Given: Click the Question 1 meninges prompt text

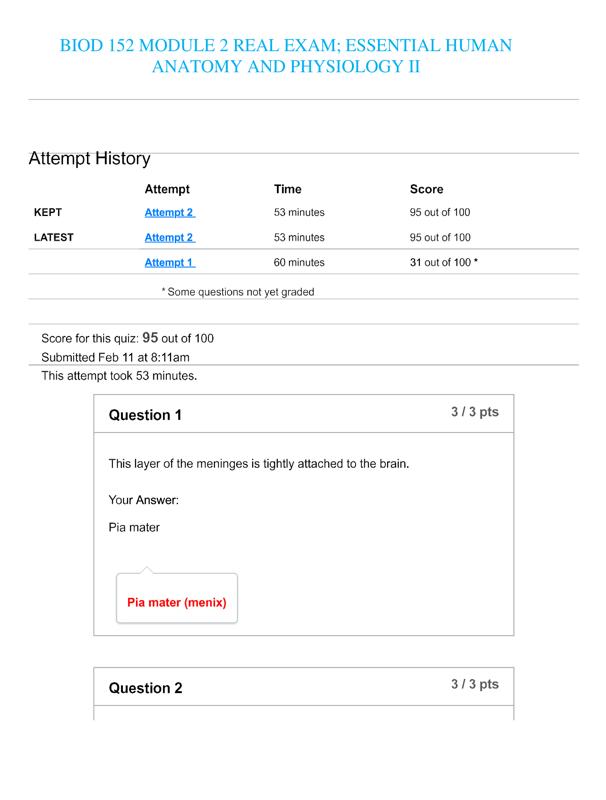Looking at the screenshot, I should (259, 464).
